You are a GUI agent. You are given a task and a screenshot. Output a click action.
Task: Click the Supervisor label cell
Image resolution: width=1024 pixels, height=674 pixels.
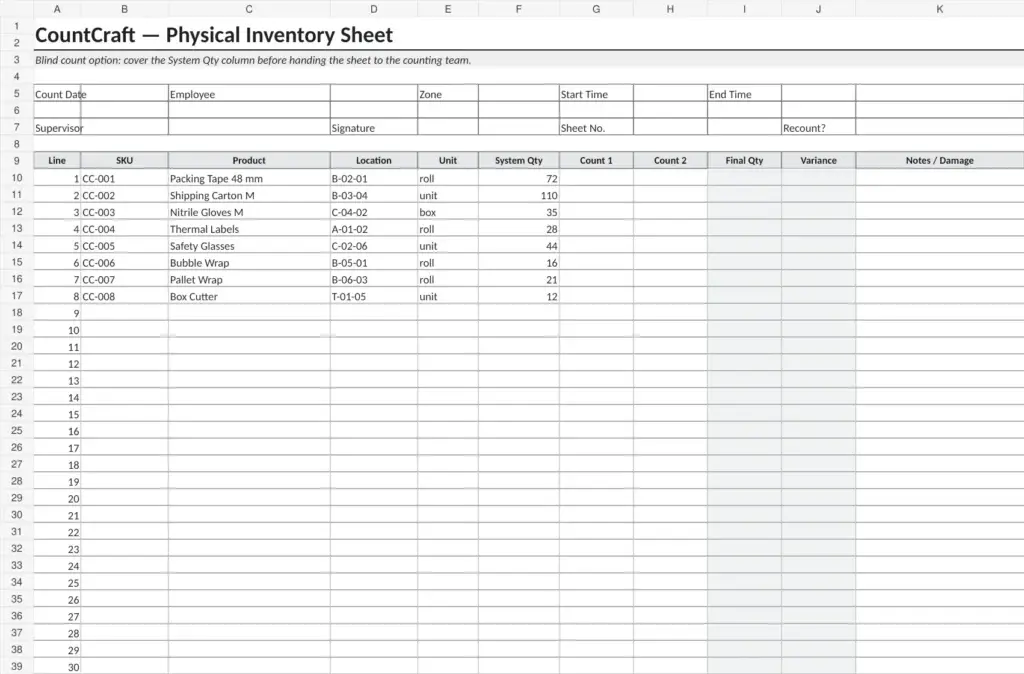coord(57,127)
